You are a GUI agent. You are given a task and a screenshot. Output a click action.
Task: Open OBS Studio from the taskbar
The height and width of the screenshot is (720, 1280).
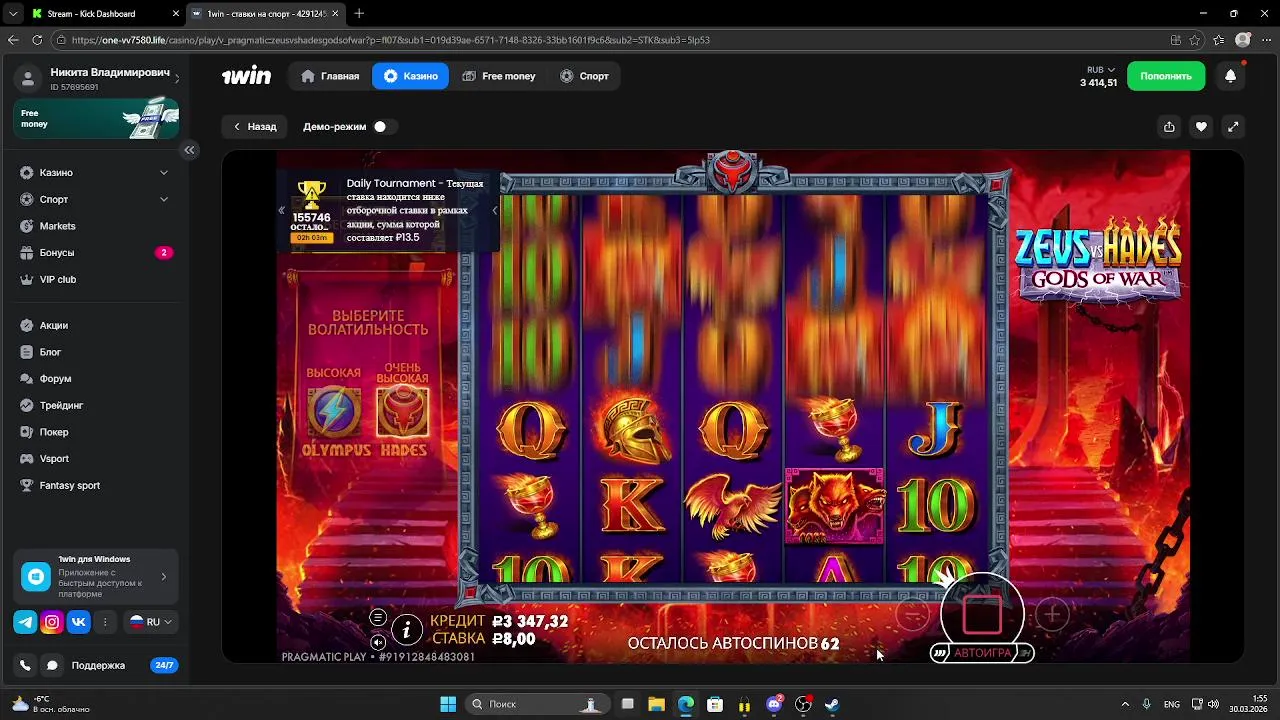pos(802,704)
